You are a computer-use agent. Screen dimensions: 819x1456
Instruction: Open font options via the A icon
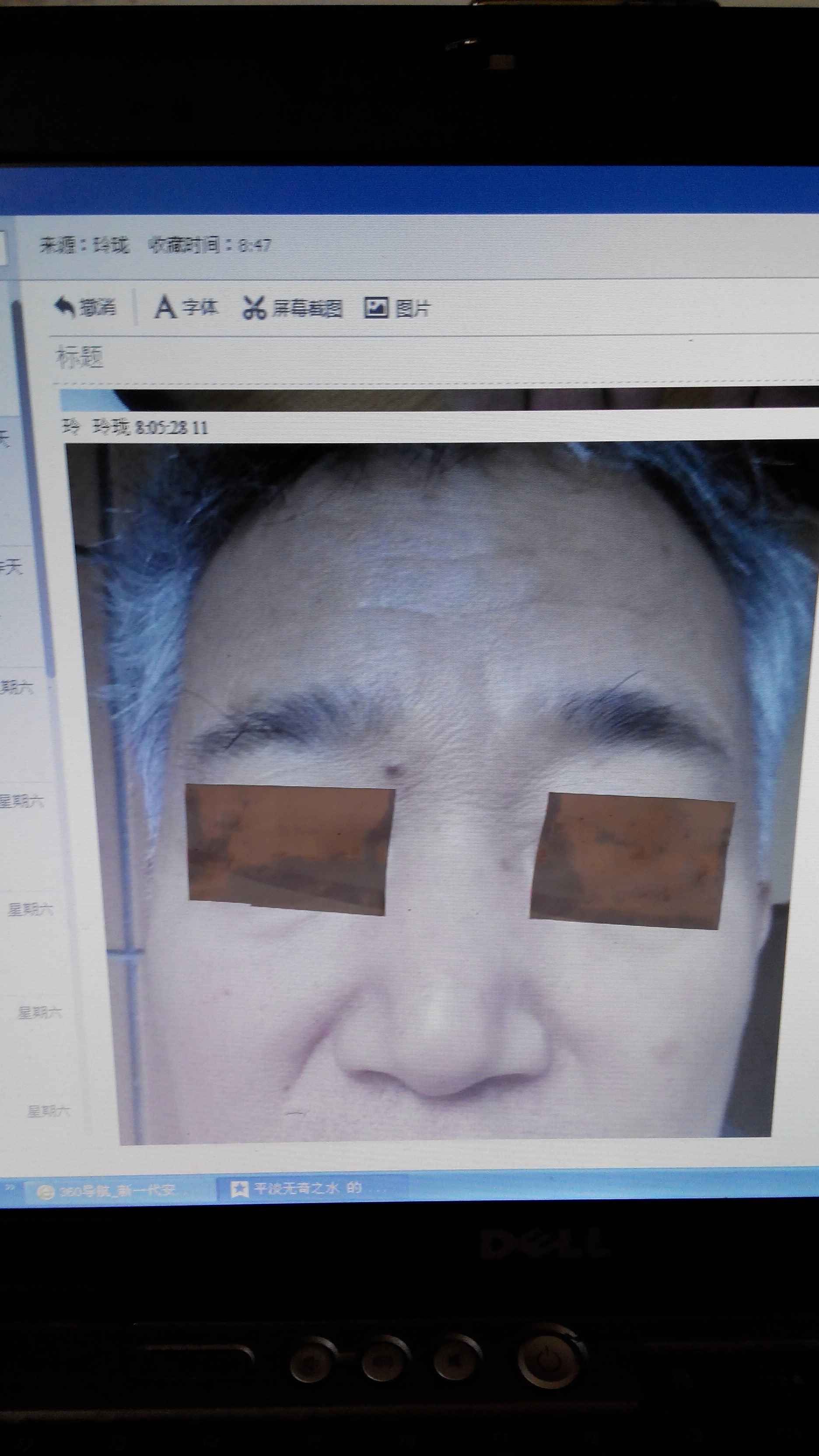coord(164,308)
